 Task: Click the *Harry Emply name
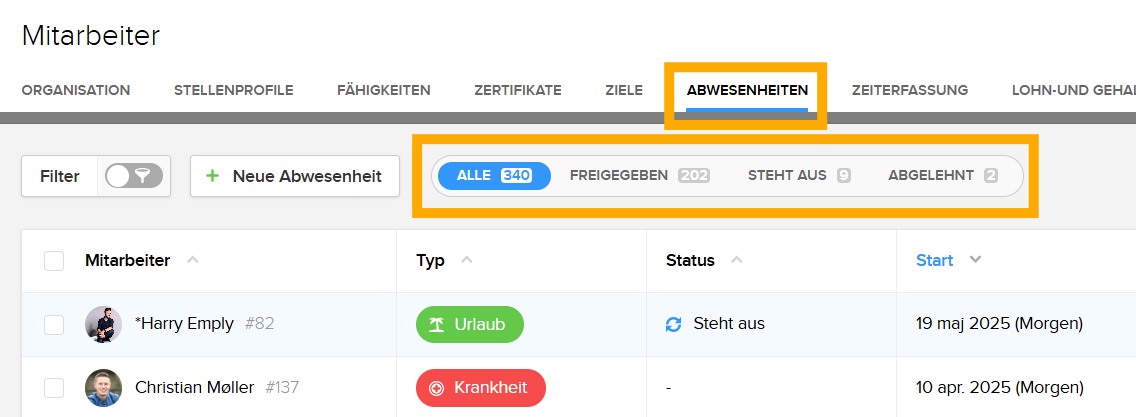184,324
